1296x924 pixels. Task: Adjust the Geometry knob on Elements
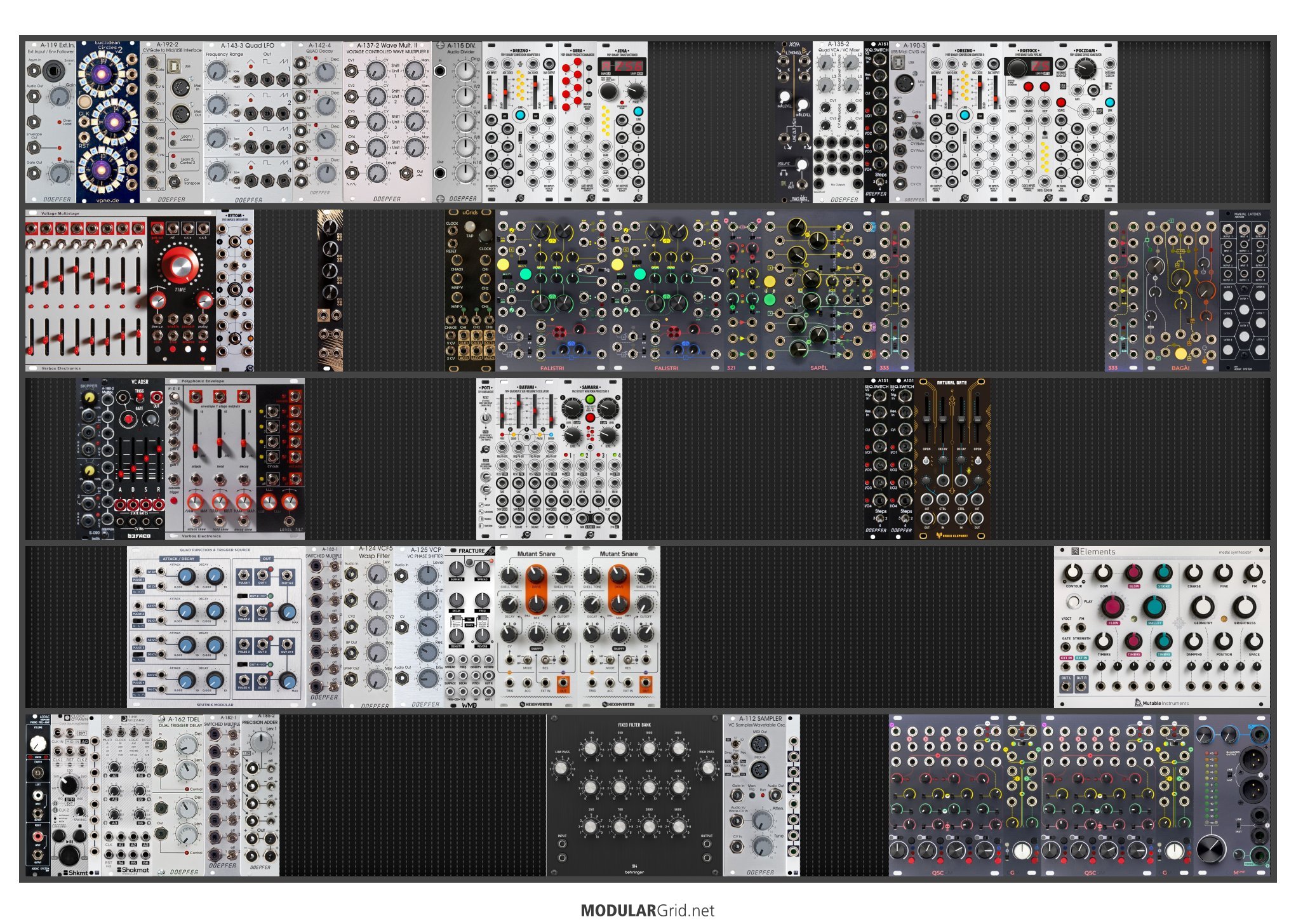tap(1203, 607)
